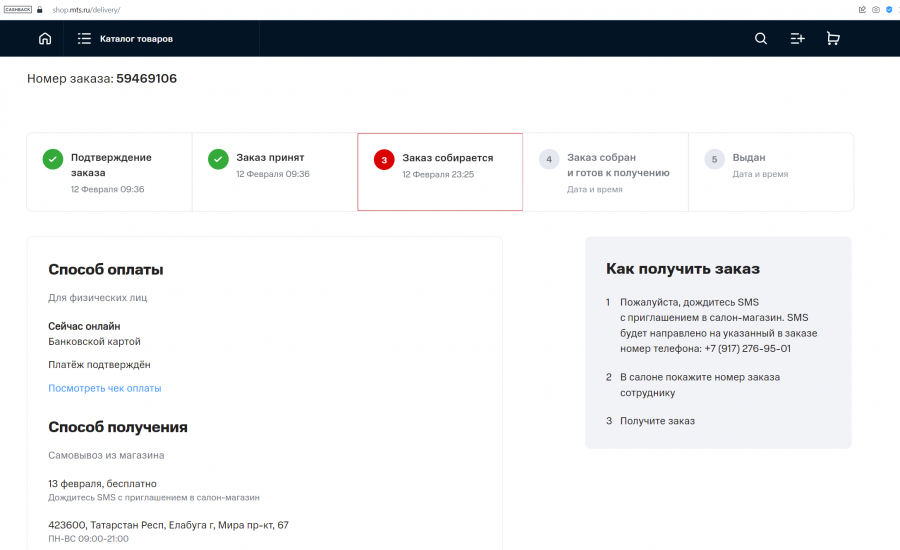Image resolution: width=900 pixels, height=550 pixels.
Task: Click the shop.mts.ru/delivery/ address field
Action: pyautogui.click(x=86, y=10)
